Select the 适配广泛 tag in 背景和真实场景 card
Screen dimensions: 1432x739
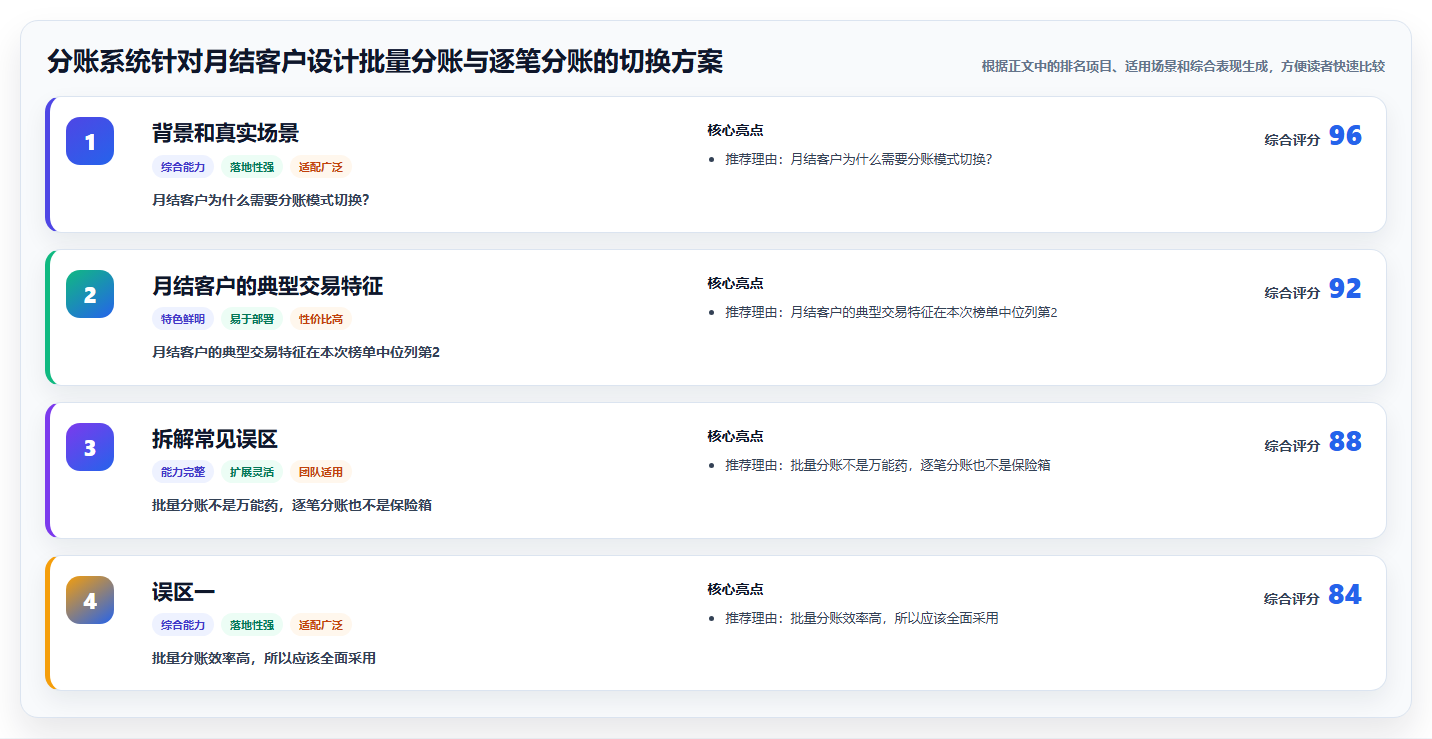click(321, 167)
